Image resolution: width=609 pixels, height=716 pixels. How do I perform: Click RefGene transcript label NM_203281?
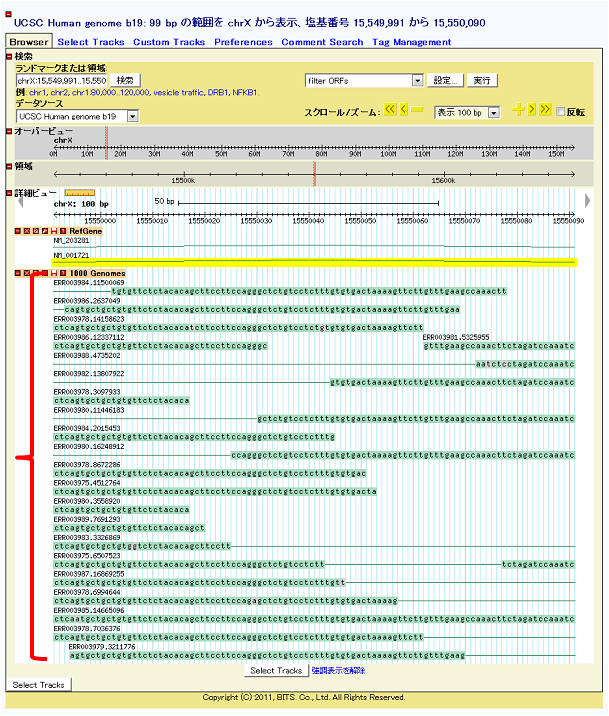tap(71, 240)
